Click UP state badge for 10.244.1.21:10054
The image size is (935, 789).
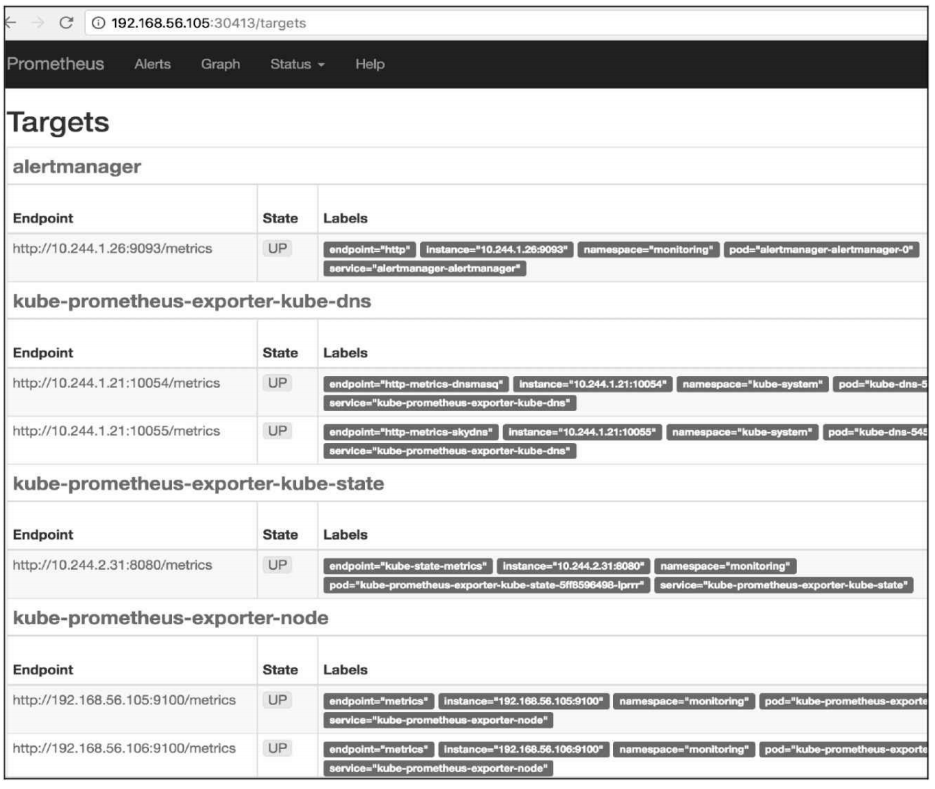(x=277, y=383)
